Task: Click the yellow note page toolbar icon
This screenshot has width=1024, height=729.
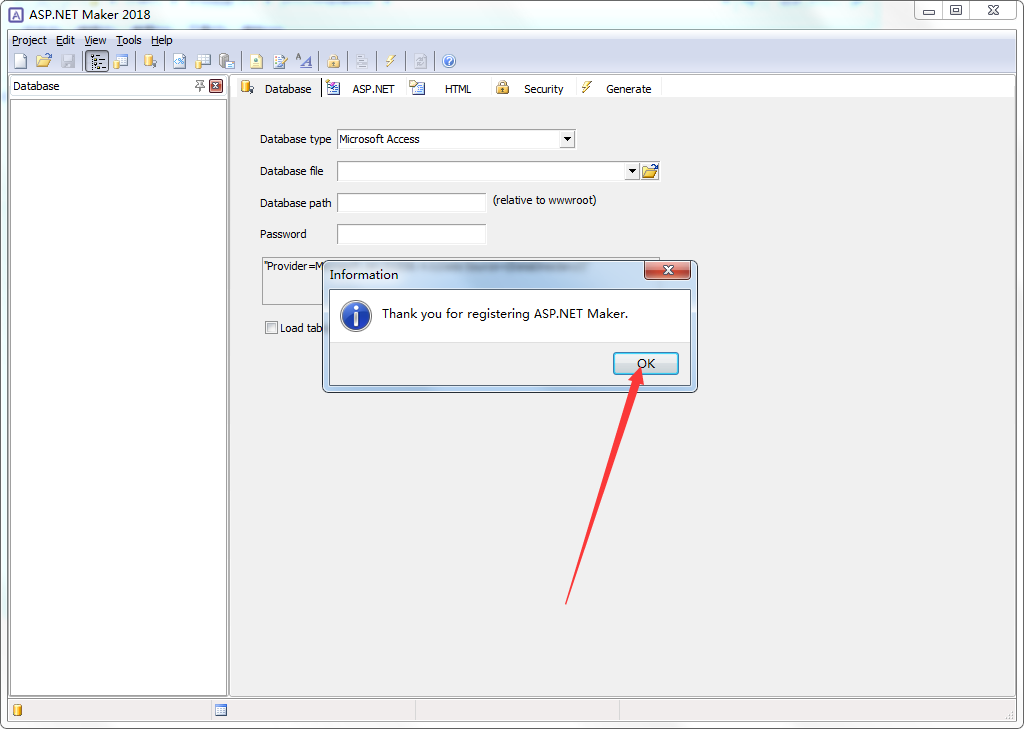Action: coord(256,61)
